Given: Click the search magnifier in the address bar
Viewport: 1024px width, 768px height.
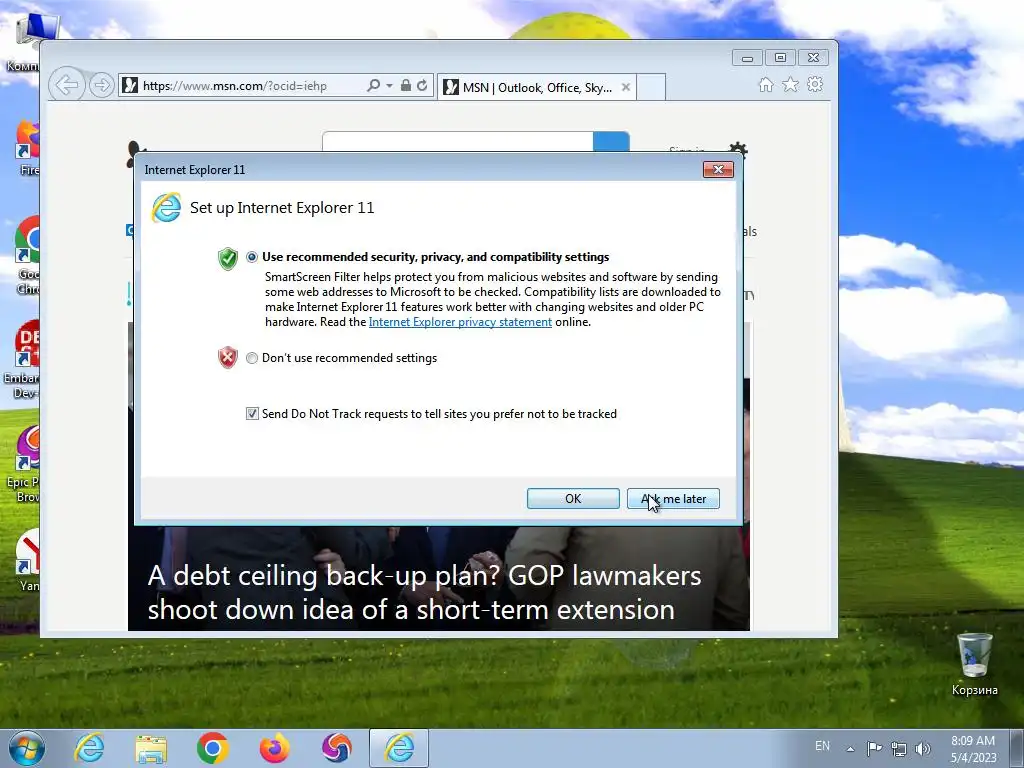Looking at the screenshot, I should click(x=373, y=86).
